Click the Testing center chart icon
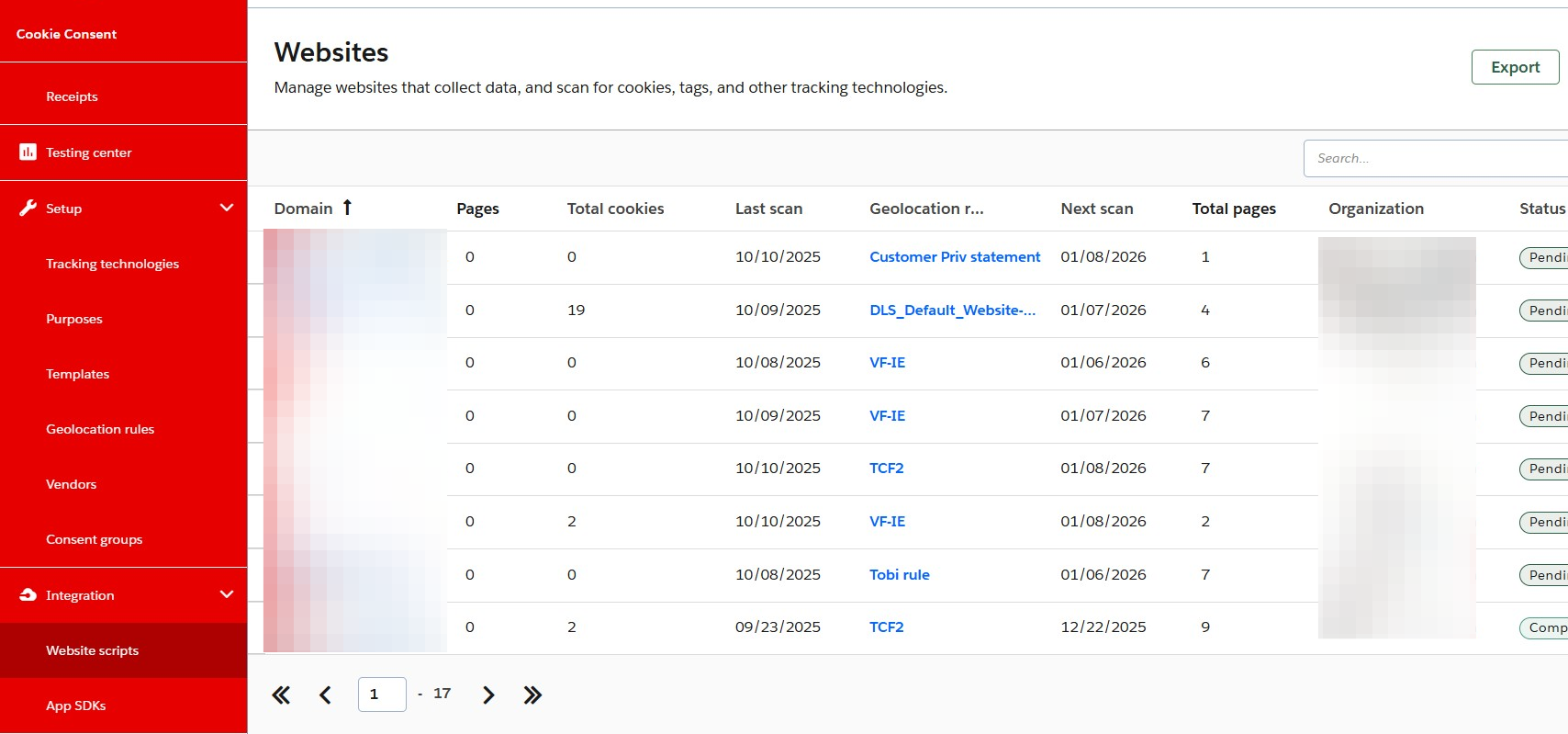 pyautogui.click(x=28, y=152)
